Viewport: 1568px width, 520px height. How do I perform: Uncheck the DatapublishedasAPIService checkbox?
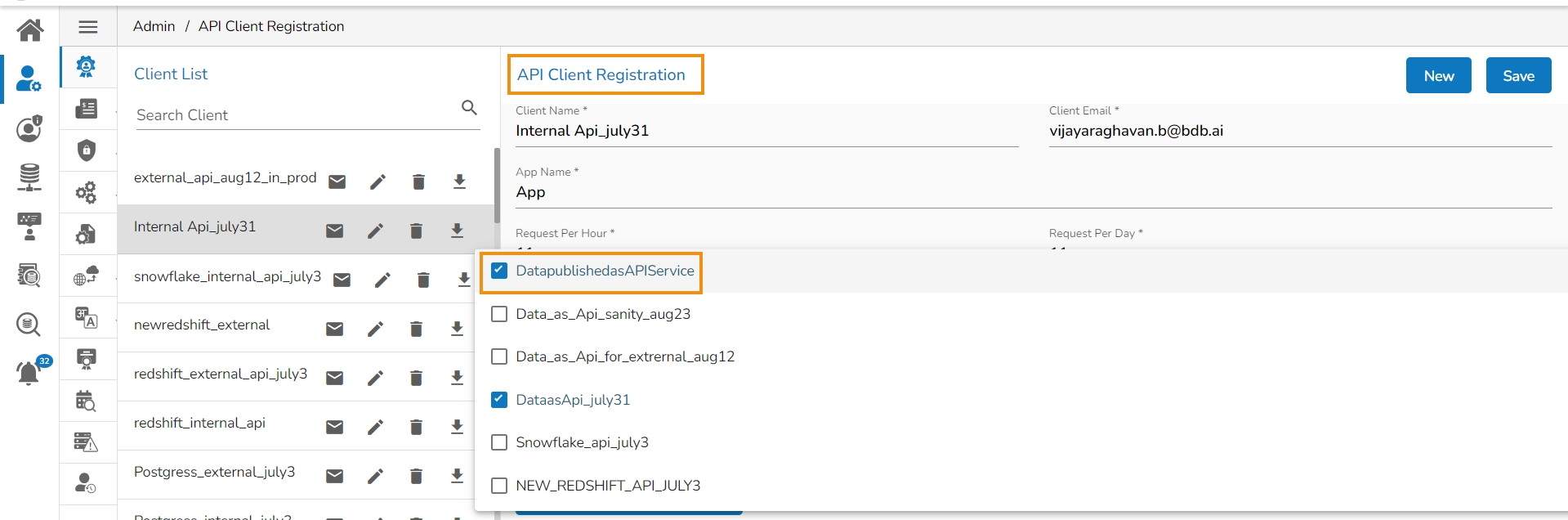tap(499, 271)
